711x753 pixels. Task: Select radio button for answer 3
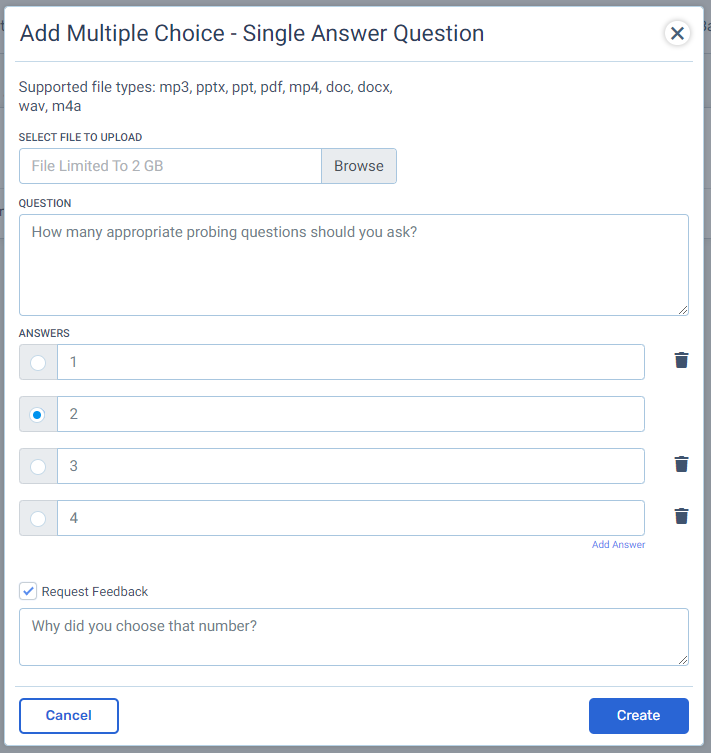[x=38, y=466]
